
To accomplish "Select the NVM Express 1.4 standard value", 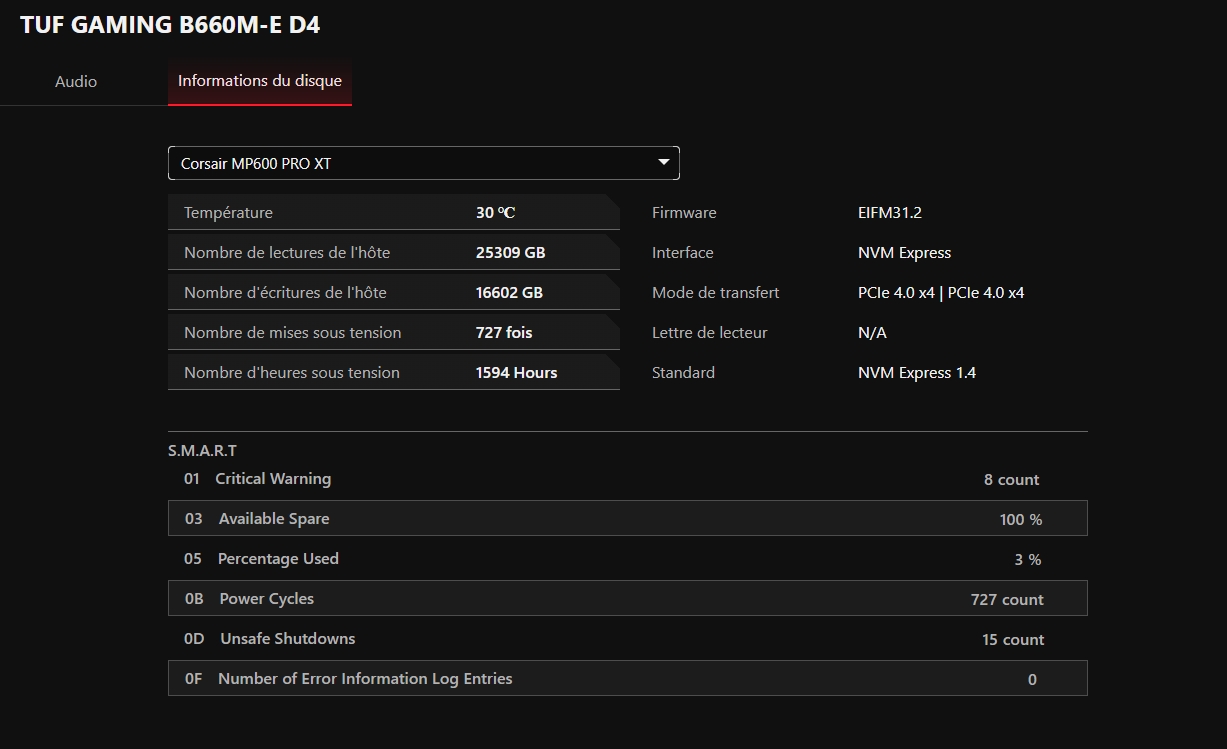I will (917, 373).
